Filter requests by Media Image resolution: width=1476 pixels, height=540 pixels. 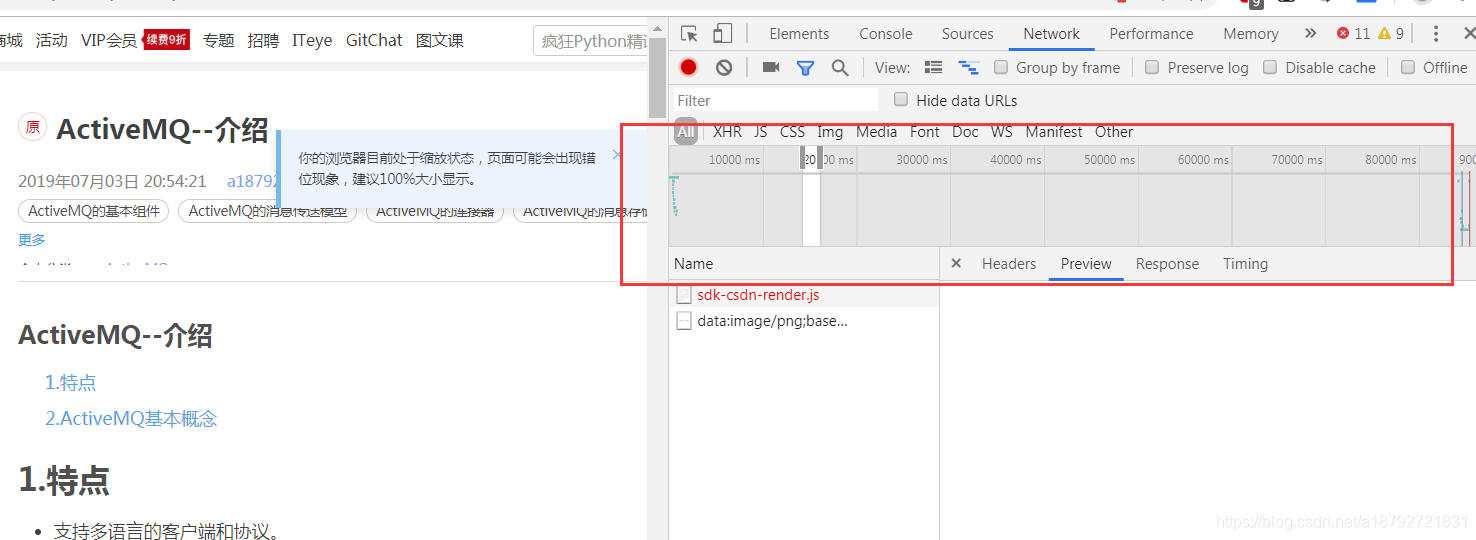point(876,132)
